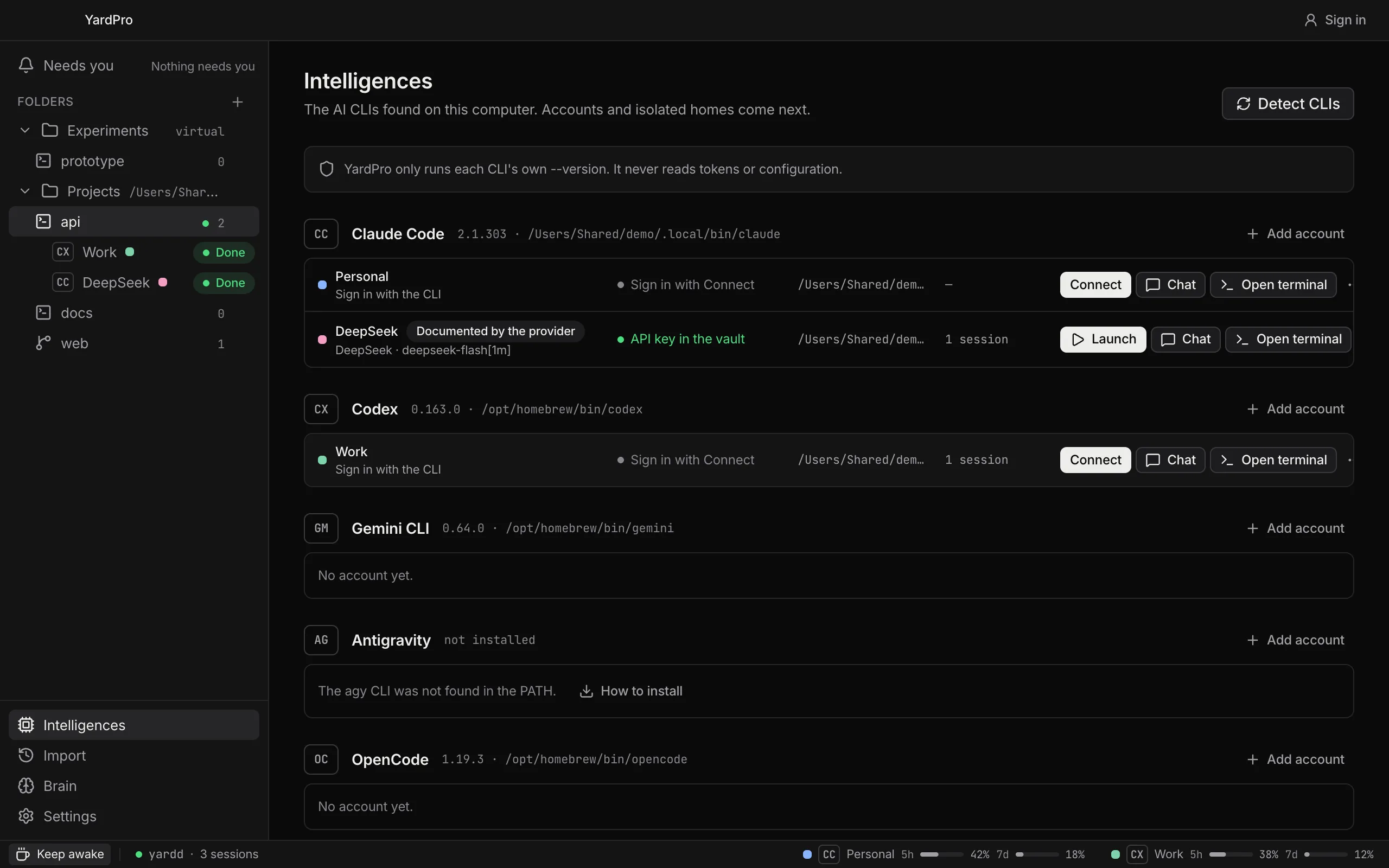Click the web branch icon in folders
The image size is (1389, 868).
click(43, 343)
